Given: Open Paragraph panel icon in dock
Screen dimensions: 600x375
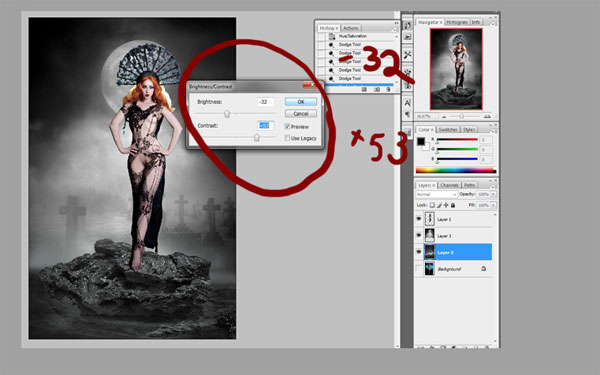Looking at the screenshot, I should [x=408, y=114].
